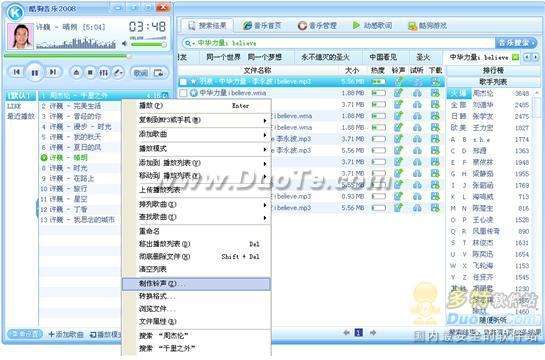545x360 pixels.
Task: Click the eject/open file icon
Action: [76, 72]
